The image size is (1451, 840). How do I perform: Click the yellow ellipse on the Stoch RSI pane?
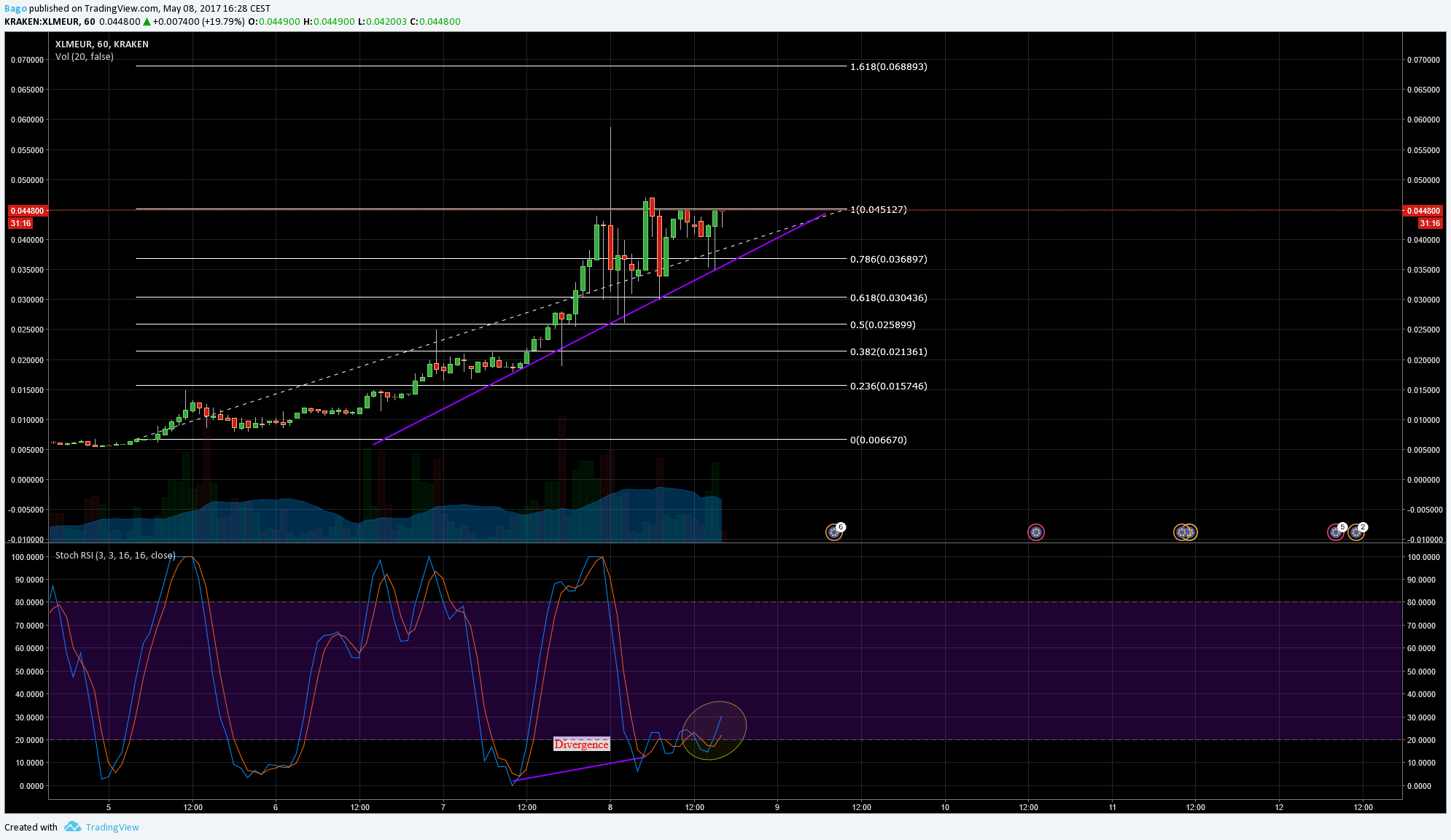(x=715, y=731)
